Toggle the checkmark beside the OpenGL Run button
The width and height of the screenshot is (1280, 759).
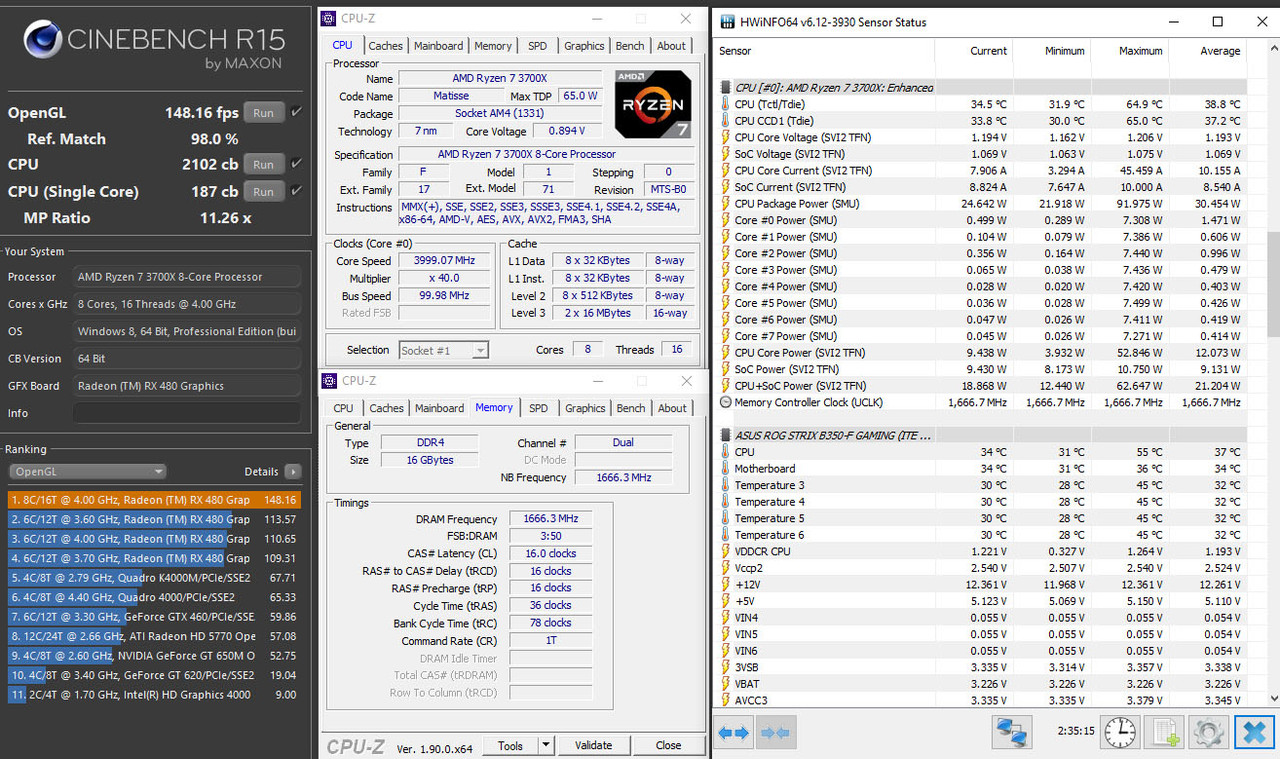295,112
